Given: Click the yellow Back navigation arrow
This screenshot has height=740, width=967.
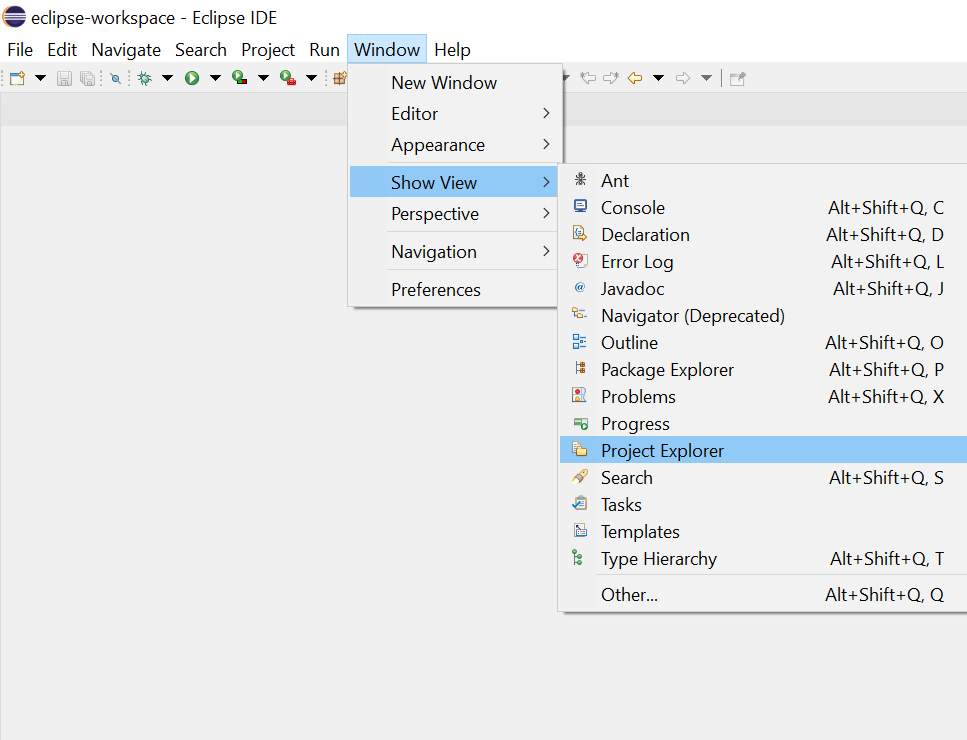Looking at the screenshot, I should coord(635,78).
